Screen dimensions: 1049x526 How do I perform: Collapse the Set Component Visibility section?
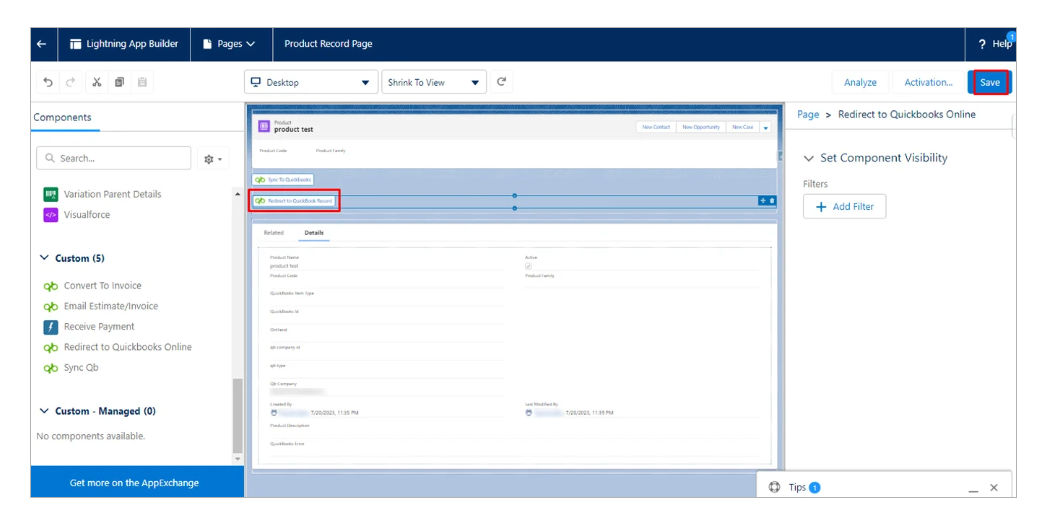(x=809, y=158)
